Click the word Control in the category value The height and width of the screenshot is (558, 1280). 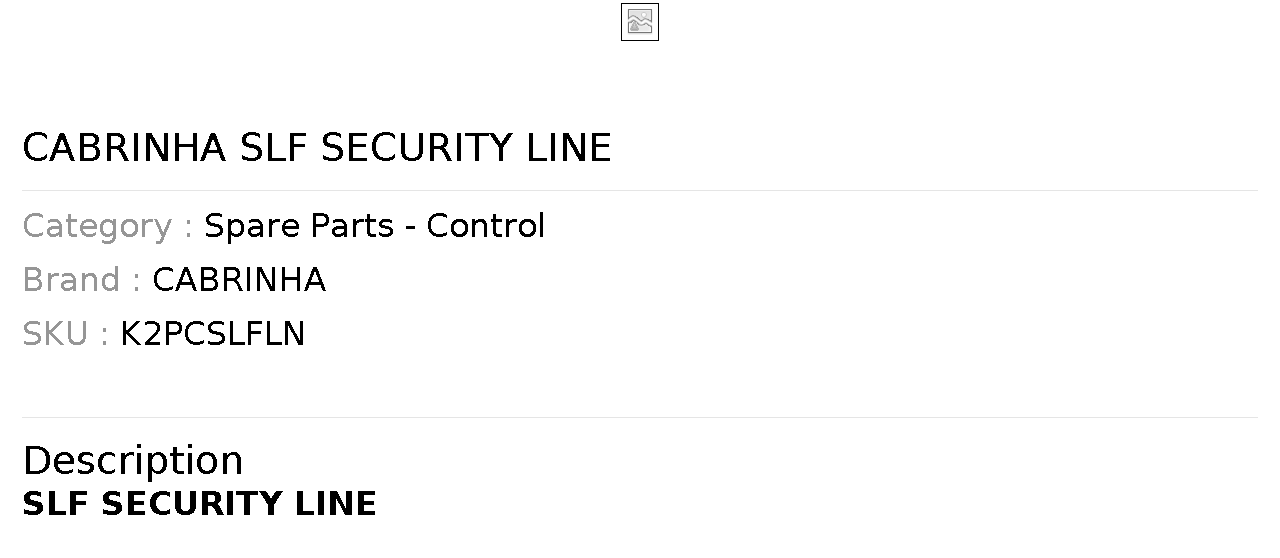pos(486,226)
